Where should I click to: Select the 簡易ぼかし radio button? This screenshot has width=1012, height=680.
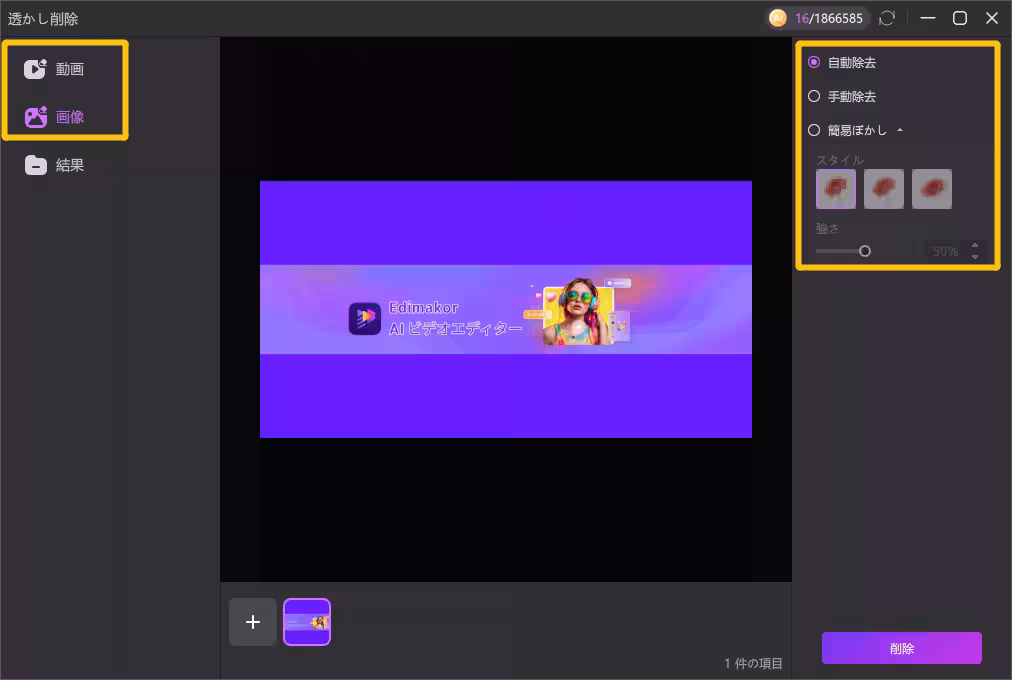814,130
